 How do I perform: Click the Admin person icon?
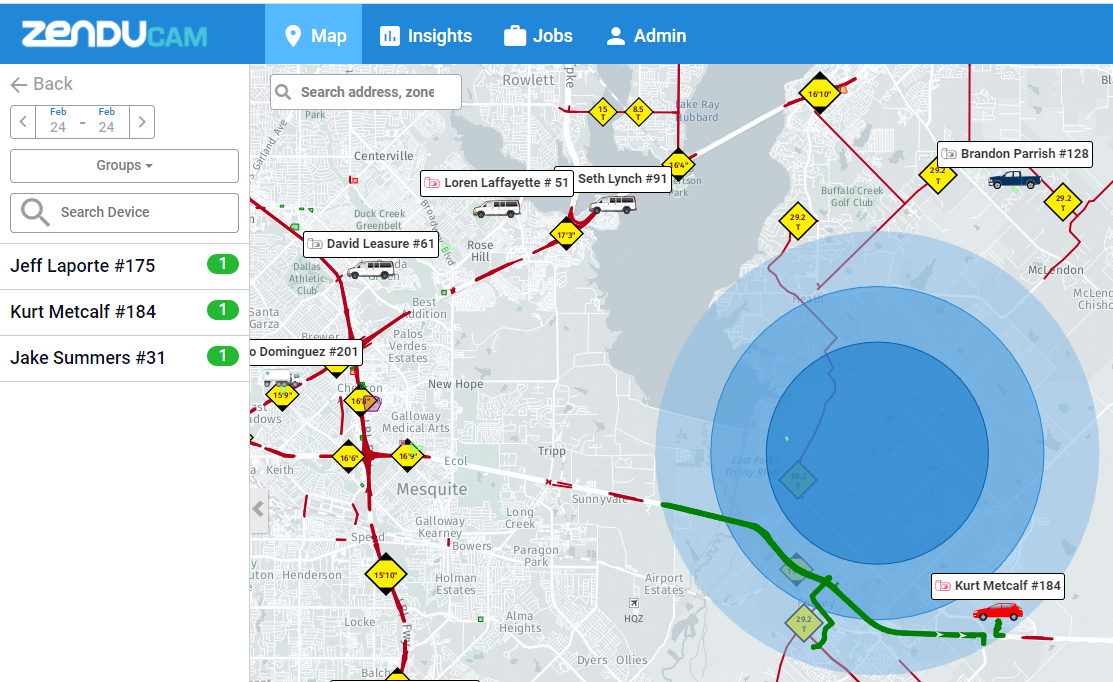click(x=617, y=35)
